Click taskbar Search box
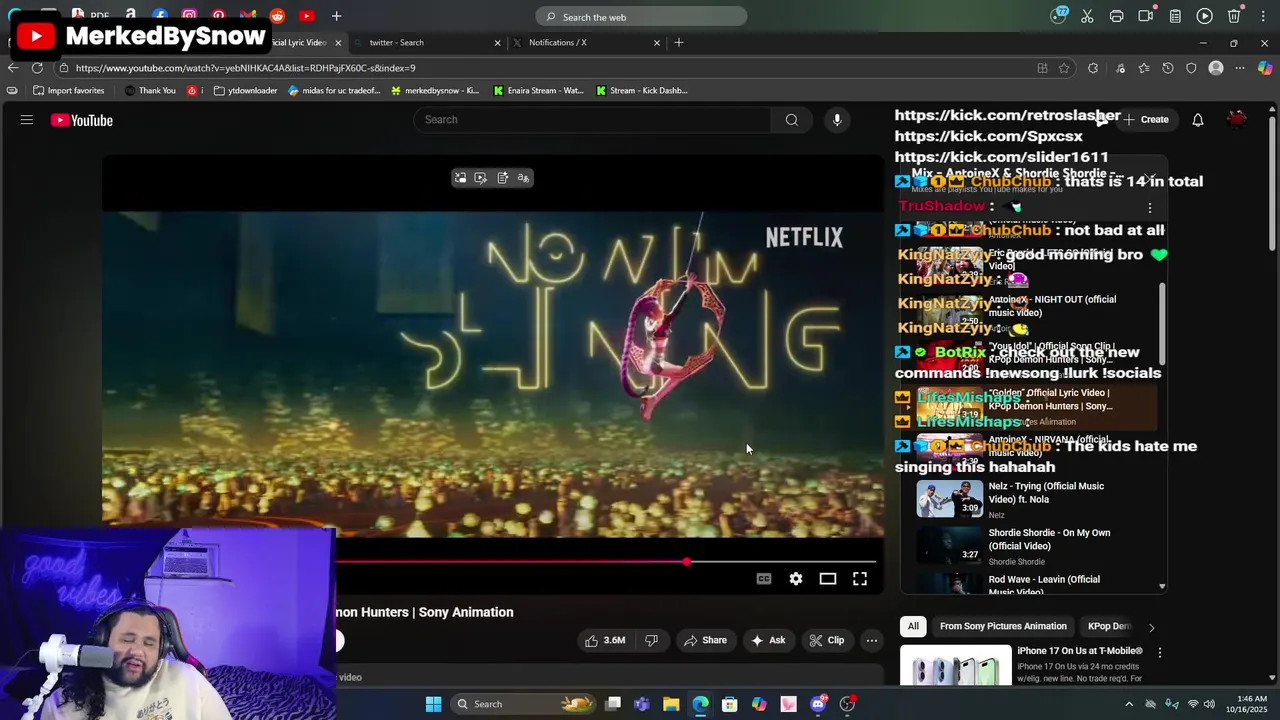The width and height of the screenshot is (1280, 720). [524, 704]
